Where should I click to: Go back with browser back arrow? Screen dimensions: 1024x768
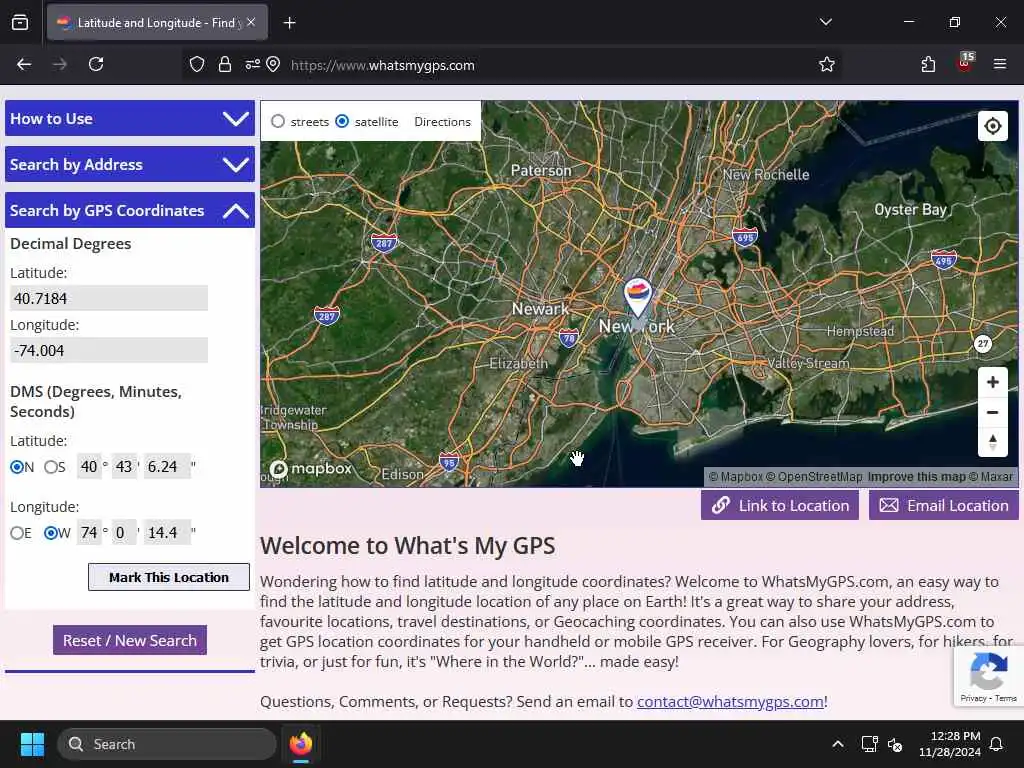tap(24, 64)
